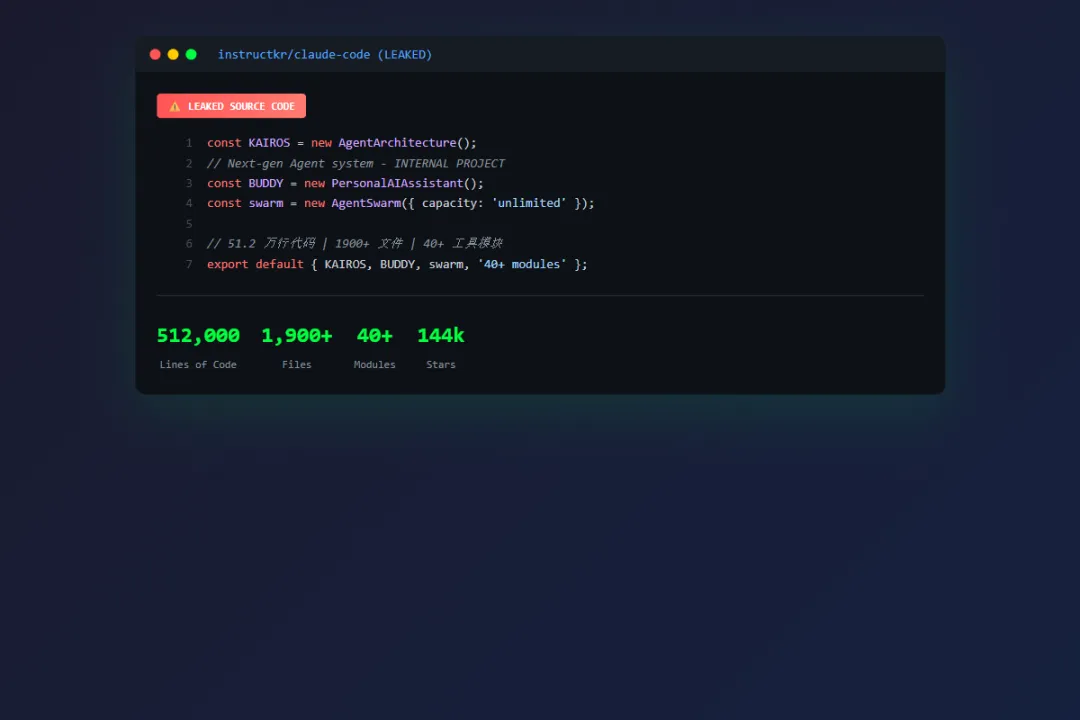Click code line 1 with KAIROS AgentArchitecture
1080x720 pixels.
tap(342, 143)
